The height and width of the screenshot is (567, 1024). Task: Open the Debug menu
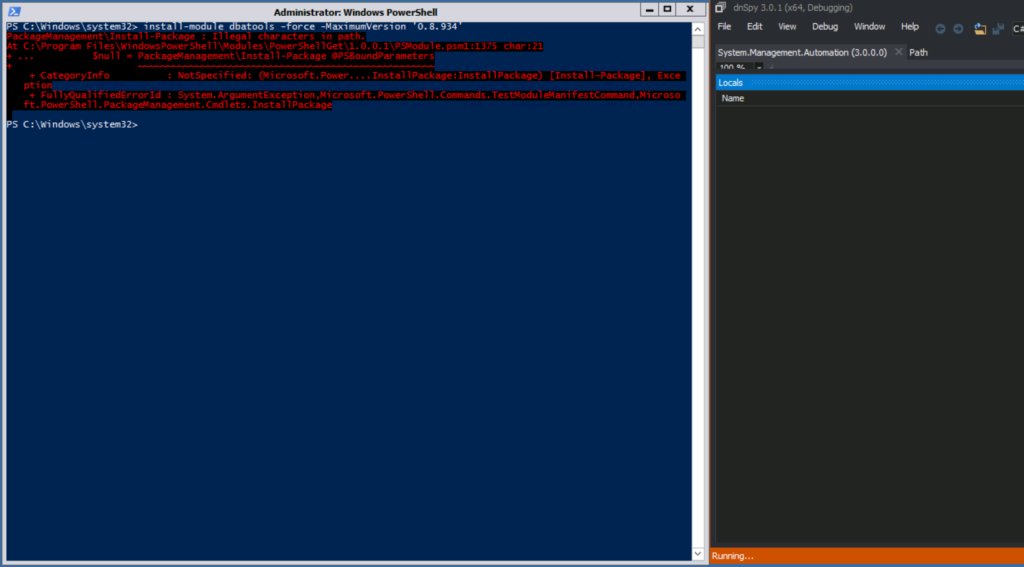(x=825, y=27)
